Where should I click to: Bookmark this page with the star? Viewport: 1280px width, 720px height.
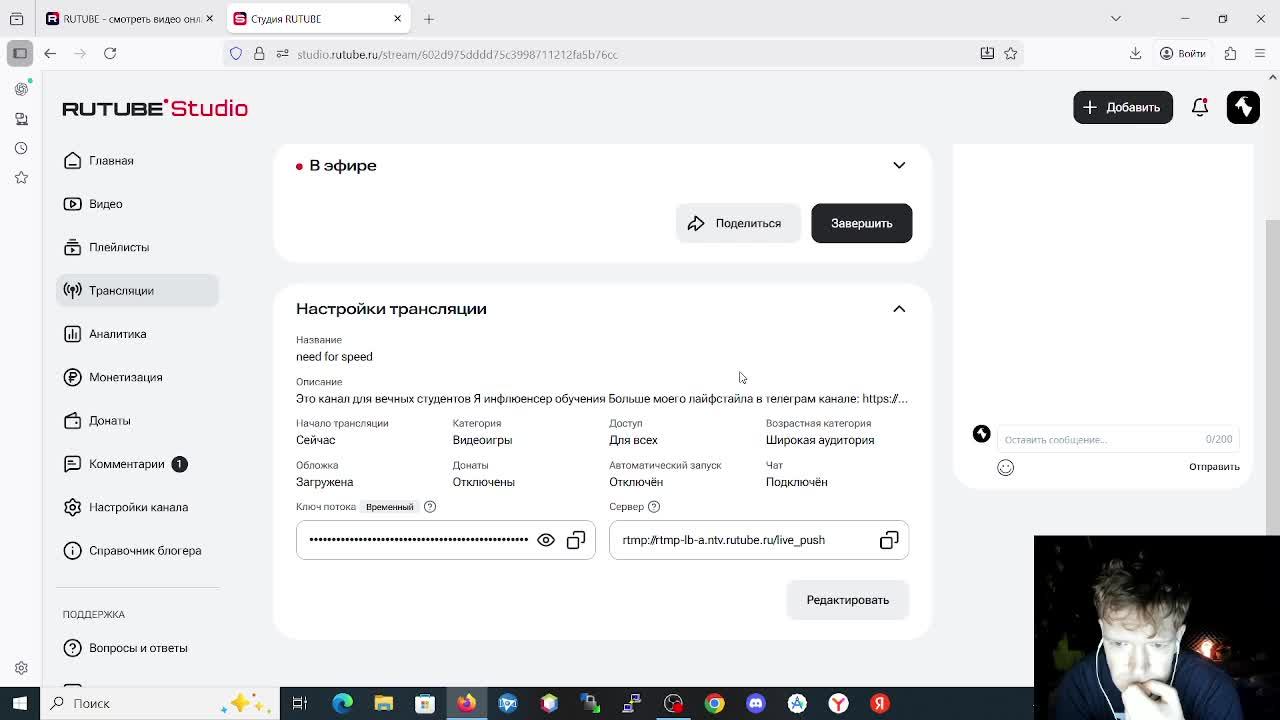pyautogui.click(x=1011, y=54)
